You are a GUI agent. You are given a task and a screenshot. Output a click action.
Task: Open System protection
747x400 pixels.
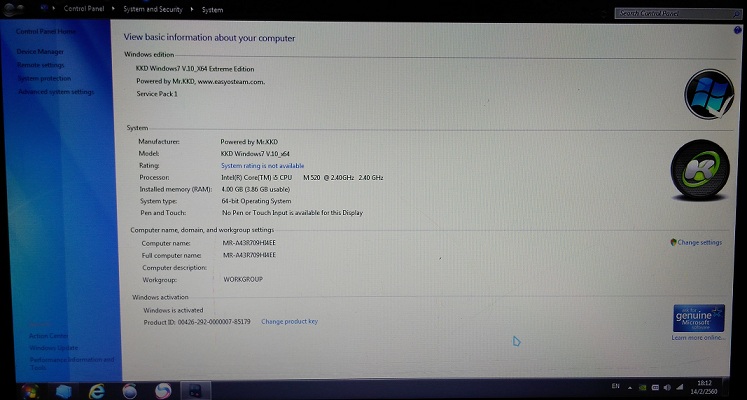(x=44, y=78)
